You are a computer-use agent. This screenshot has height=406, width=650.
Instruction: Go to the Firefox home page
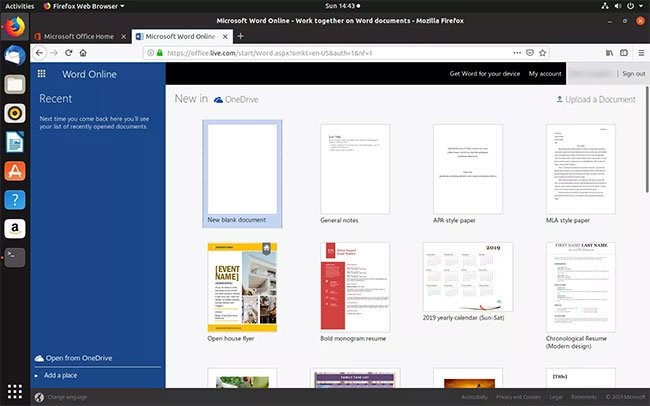[x=83, y=53]
